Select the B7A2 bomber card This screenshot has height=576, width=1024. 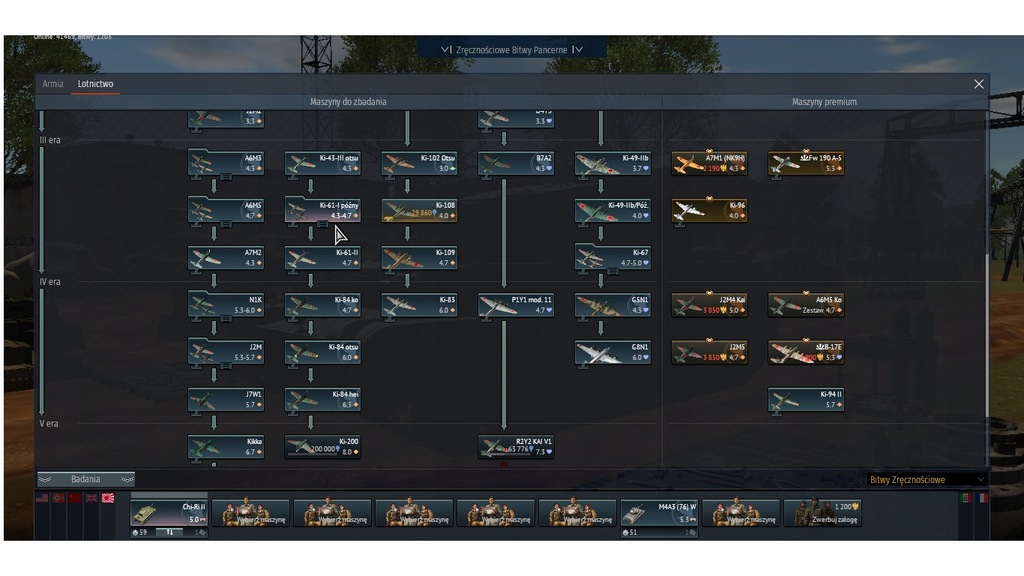516,163
